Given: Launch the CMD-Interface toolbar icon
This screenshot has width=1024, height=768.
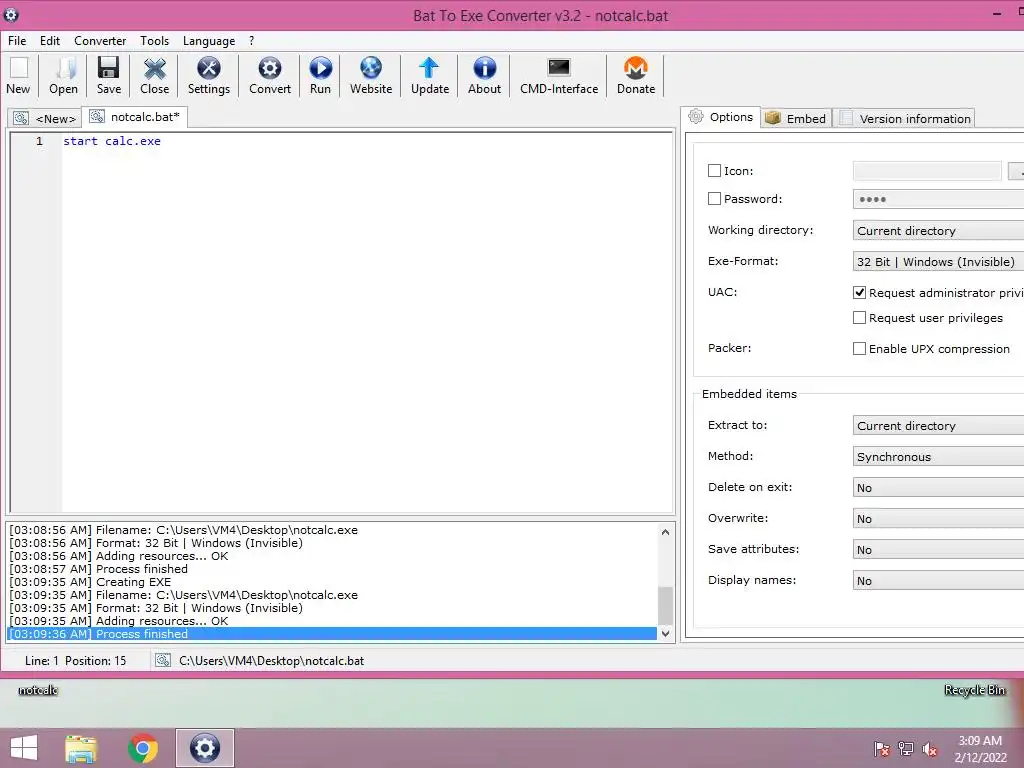Looking at the screenshot, I should pyautogui.click(x=559, y=76).
